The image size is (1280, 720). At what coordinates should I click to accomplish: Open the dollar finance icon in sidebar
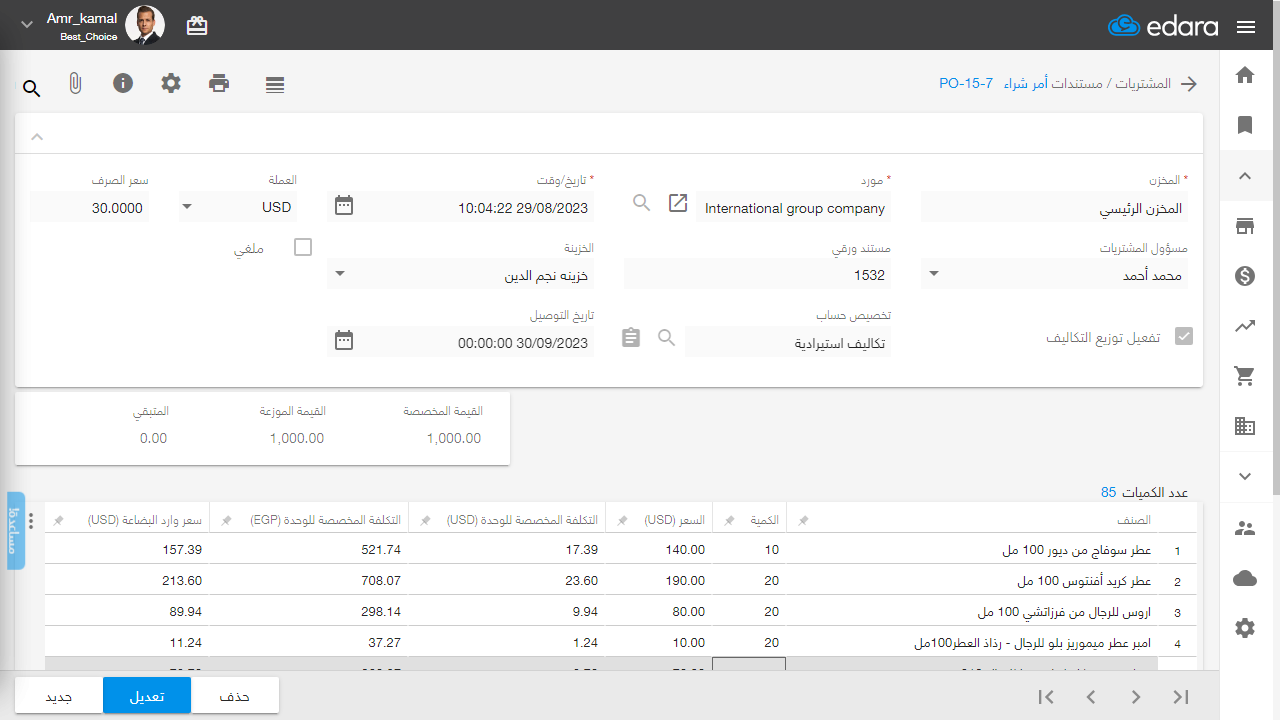click(1245, 276)
